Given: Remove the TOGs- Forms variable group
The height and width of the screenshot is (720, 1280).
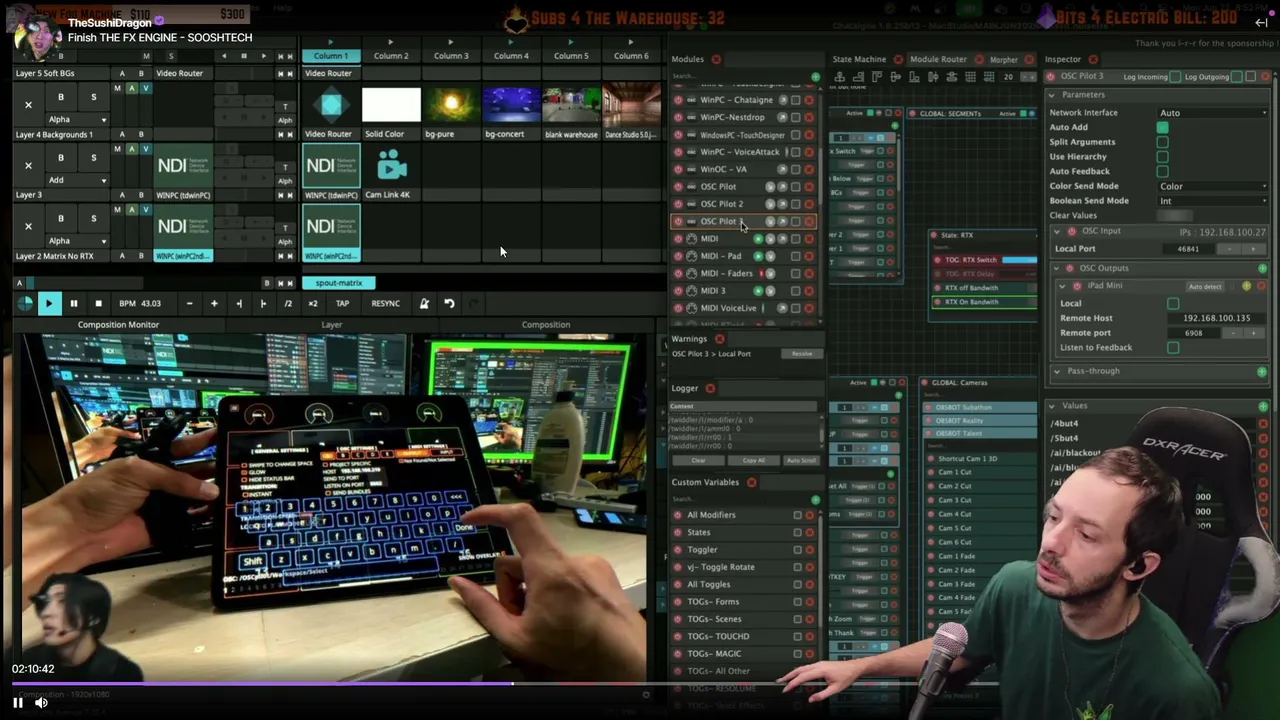Looking at the screenshot, I should tap(809, 602).
